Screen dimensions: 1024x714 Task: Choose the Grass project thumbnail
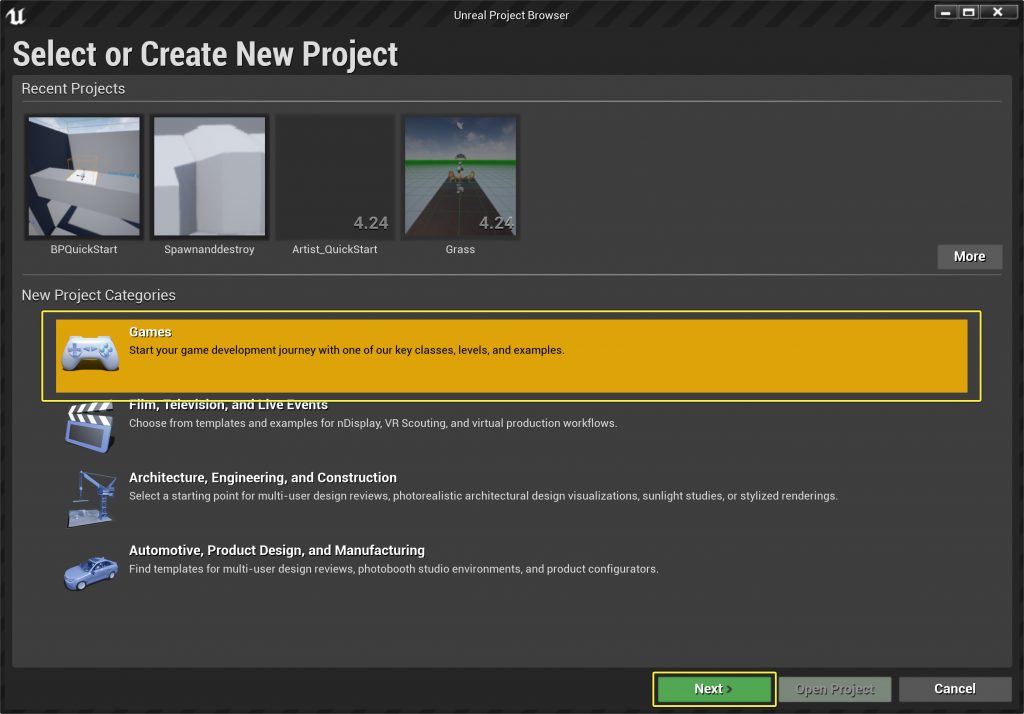460,177
